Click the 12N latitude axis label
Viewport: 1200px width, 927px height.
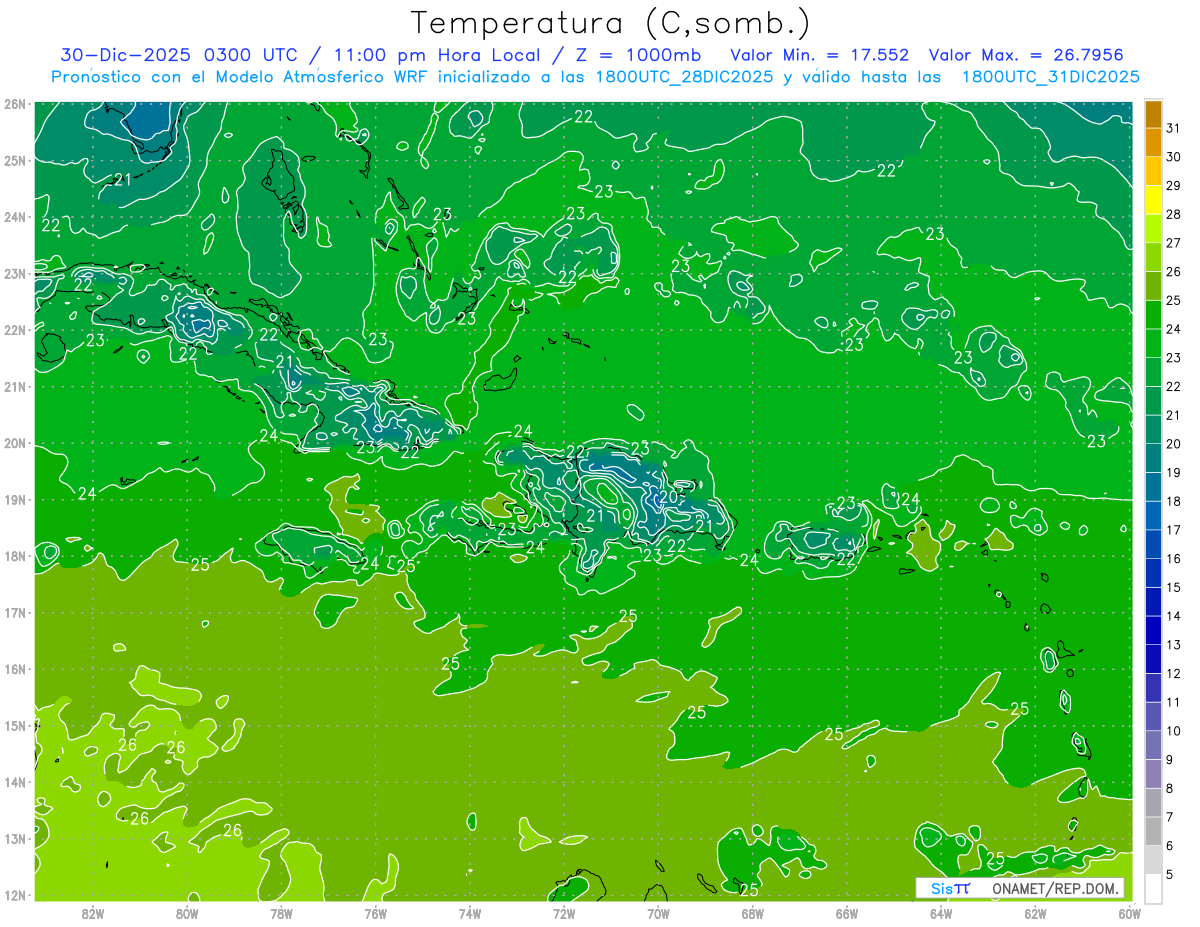click(x=14, y=895)
